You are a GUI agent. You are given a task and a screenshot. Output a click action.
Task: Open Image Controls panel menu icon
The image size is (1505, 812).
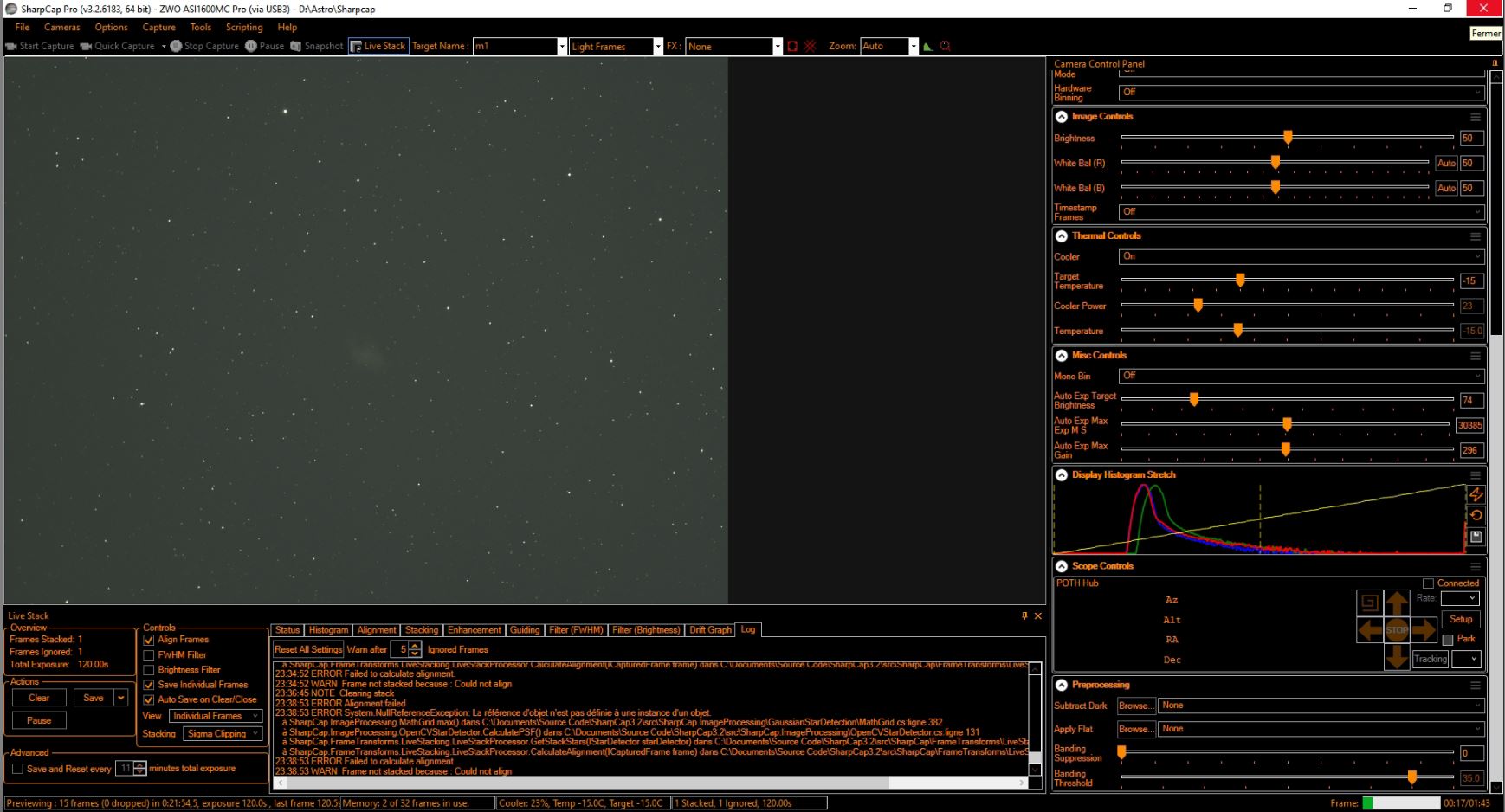click(x=1475, y=117)
